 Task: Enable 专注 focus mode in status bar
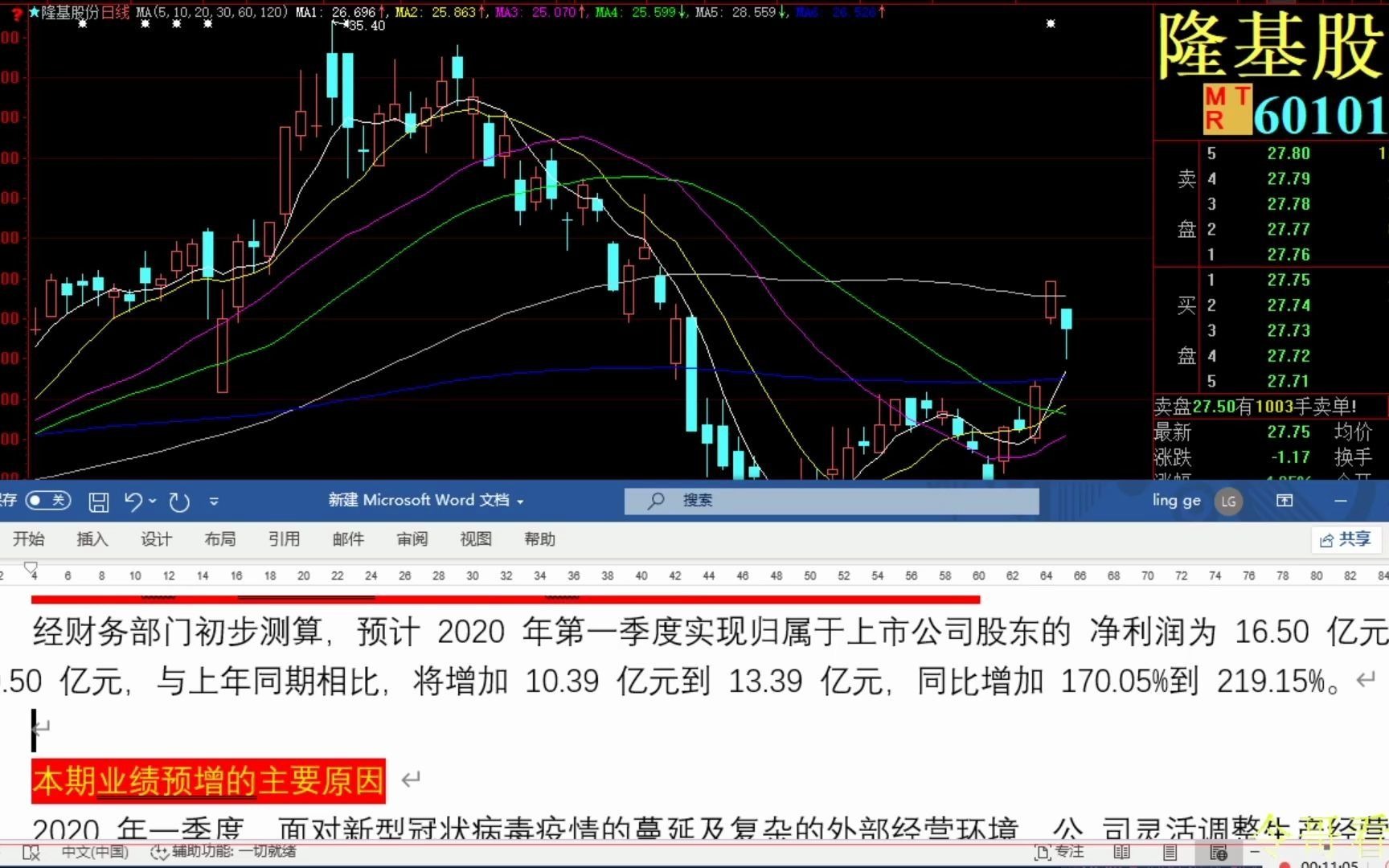click(x=1060, y=852)
